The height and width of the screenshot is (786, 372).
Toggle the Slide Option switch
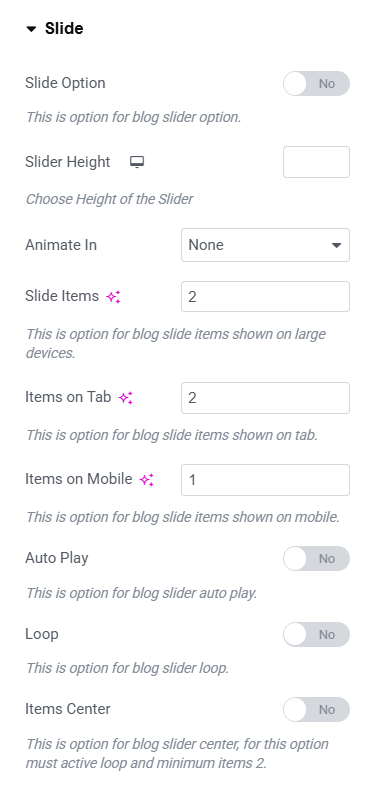click(316, 83)
